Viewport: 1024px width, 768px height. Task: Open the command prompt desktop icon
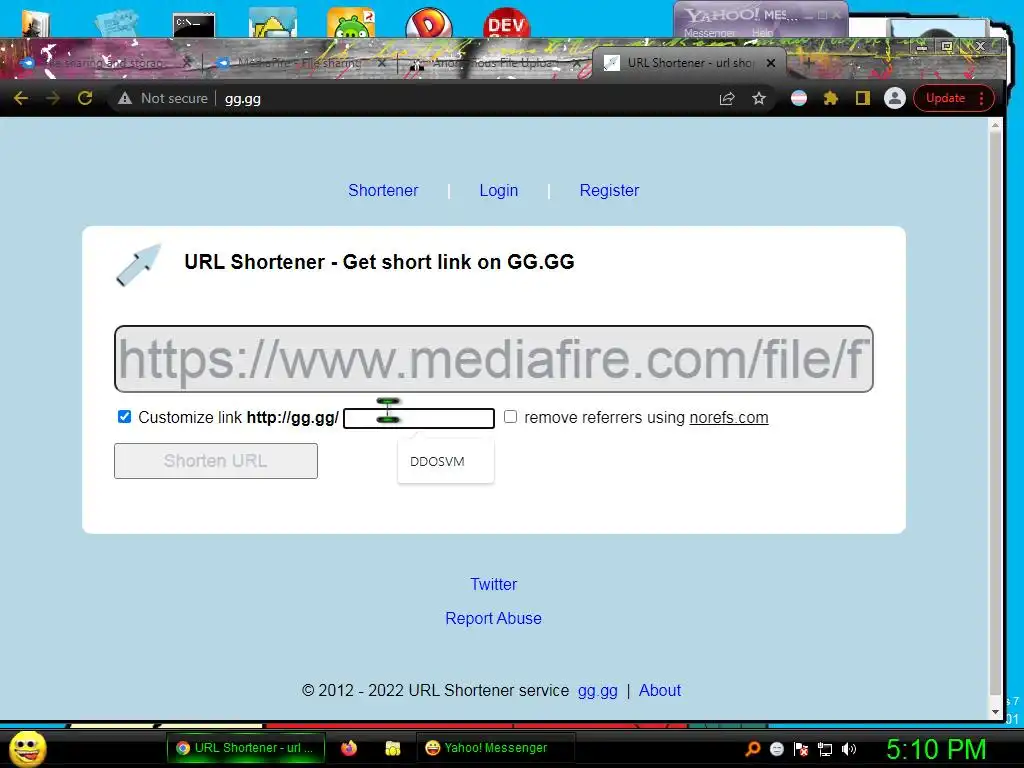tap(194, 25)
